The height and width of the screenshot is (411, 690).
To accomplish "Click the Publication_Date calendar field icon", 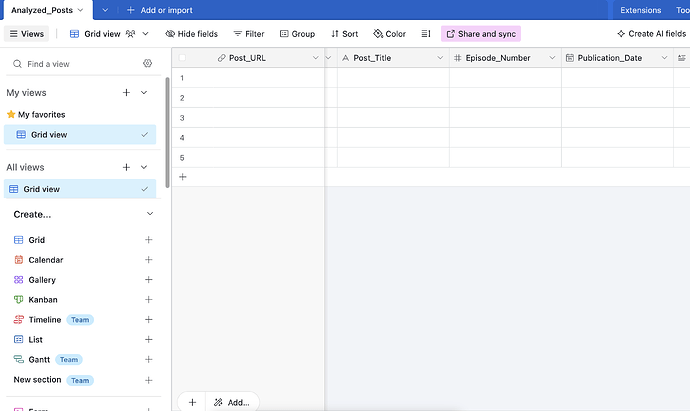I will pos(569,58).
